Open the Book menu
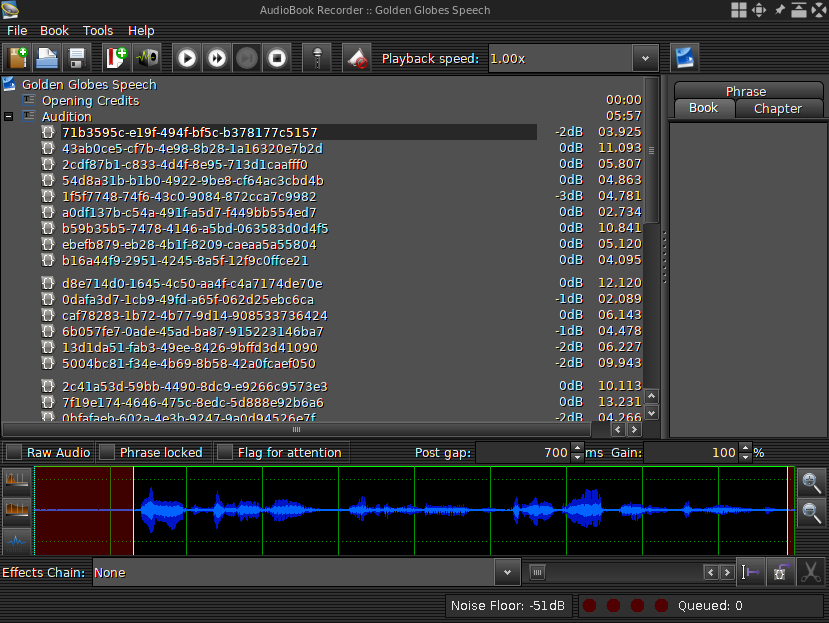Screen dimensions: 829x623 tap(54, 31)
